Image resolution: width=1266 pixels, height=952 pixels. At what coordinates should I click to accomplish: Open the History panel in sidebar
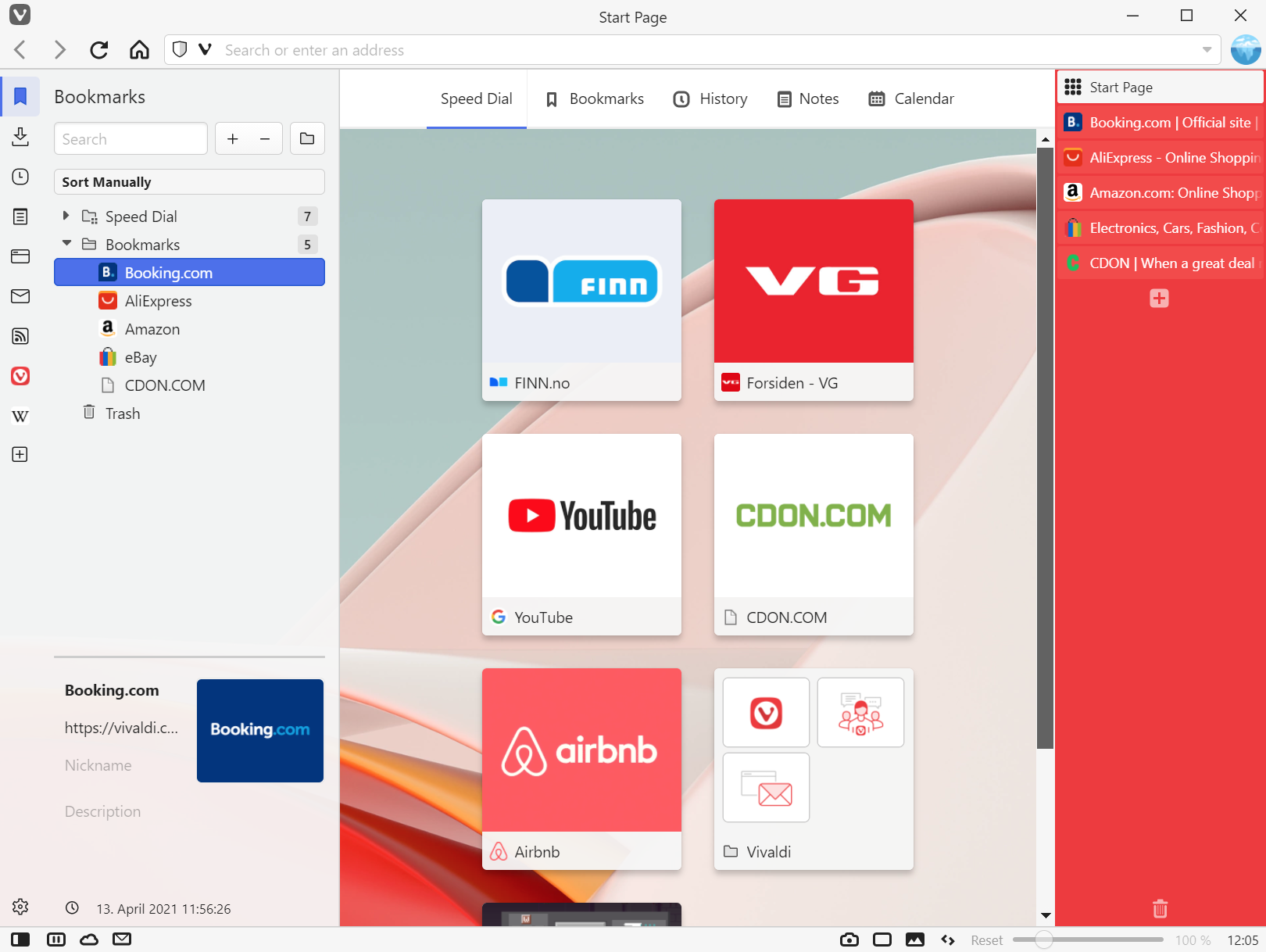pos(20,177)
